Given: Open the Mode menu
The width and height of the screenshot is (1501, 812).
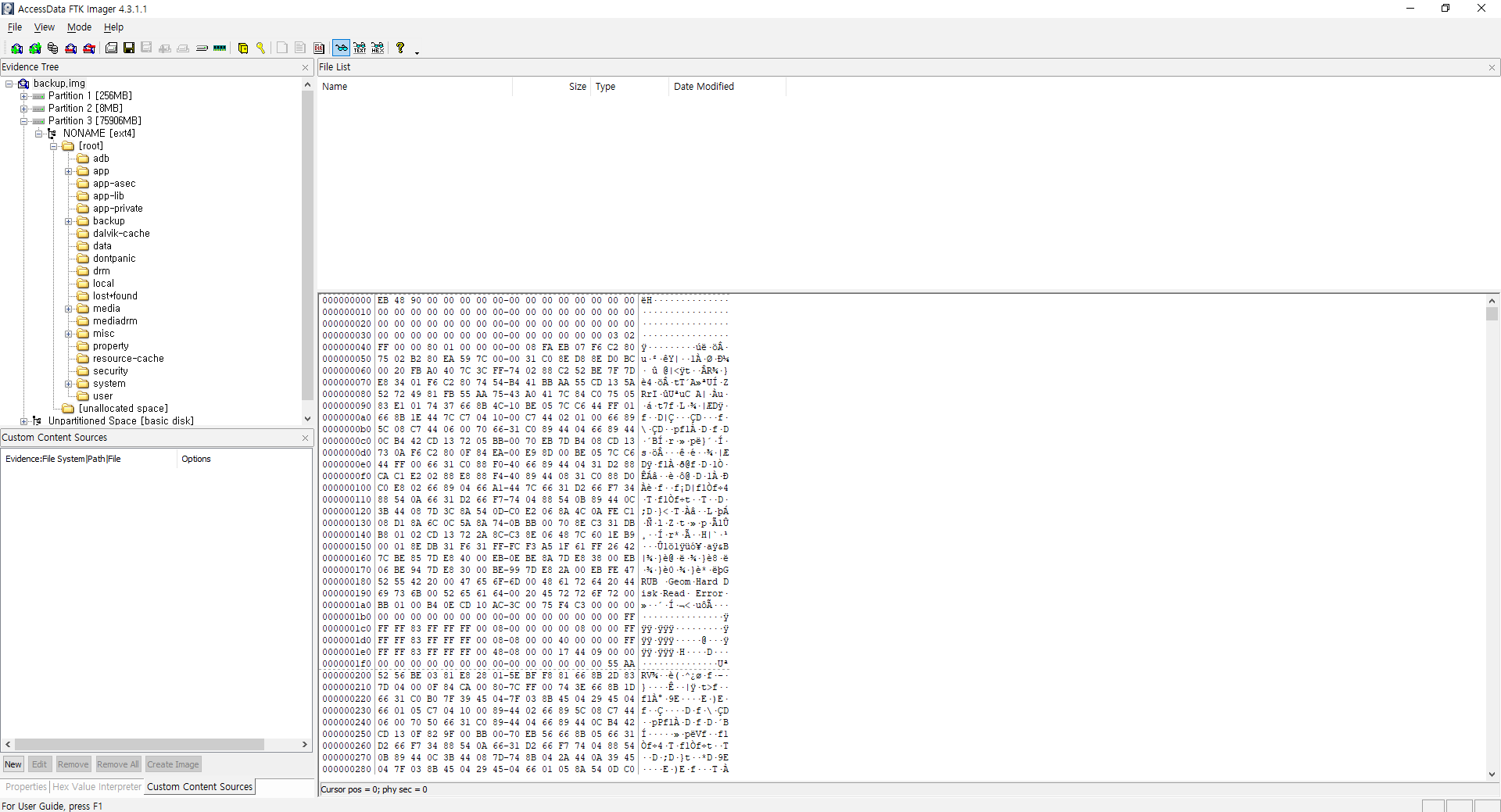Looking at the screenshot, I should [x=79, y=27].
